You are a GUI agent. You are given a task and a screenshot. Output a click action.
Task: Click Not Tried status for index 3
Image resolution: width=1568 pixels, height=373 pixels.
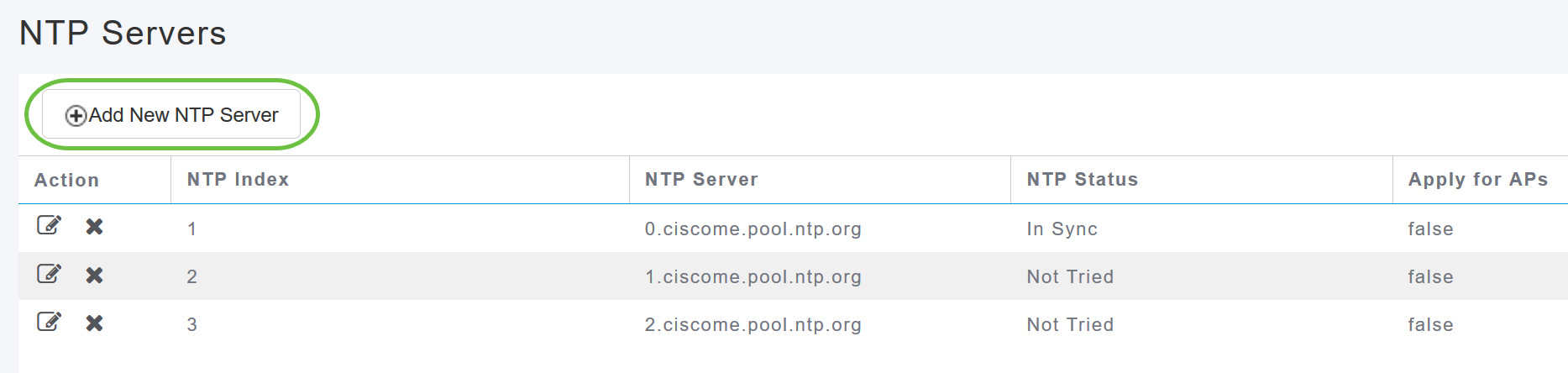[1070, 324]
